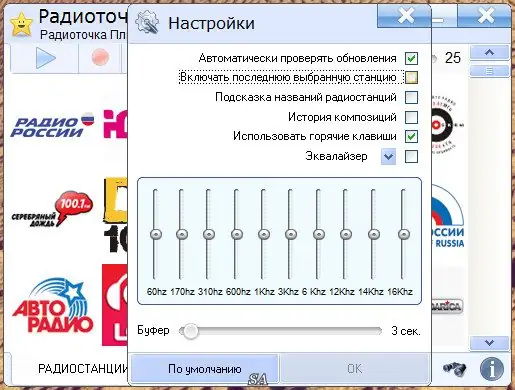The height and width of the screenshot is (390, 515).
Task: Click the settings gear wrench icon
Action: (147, 23)
